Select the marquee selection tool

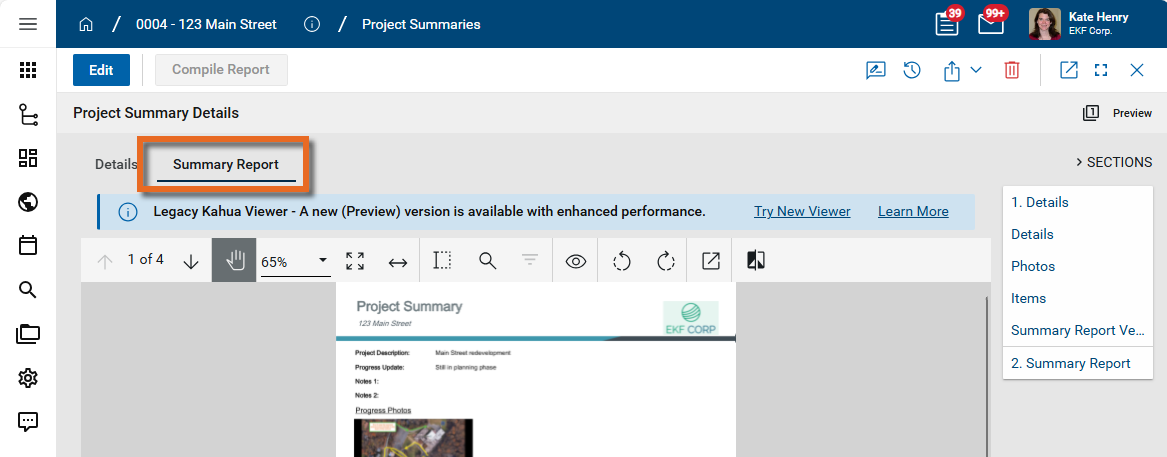[442, 261]
